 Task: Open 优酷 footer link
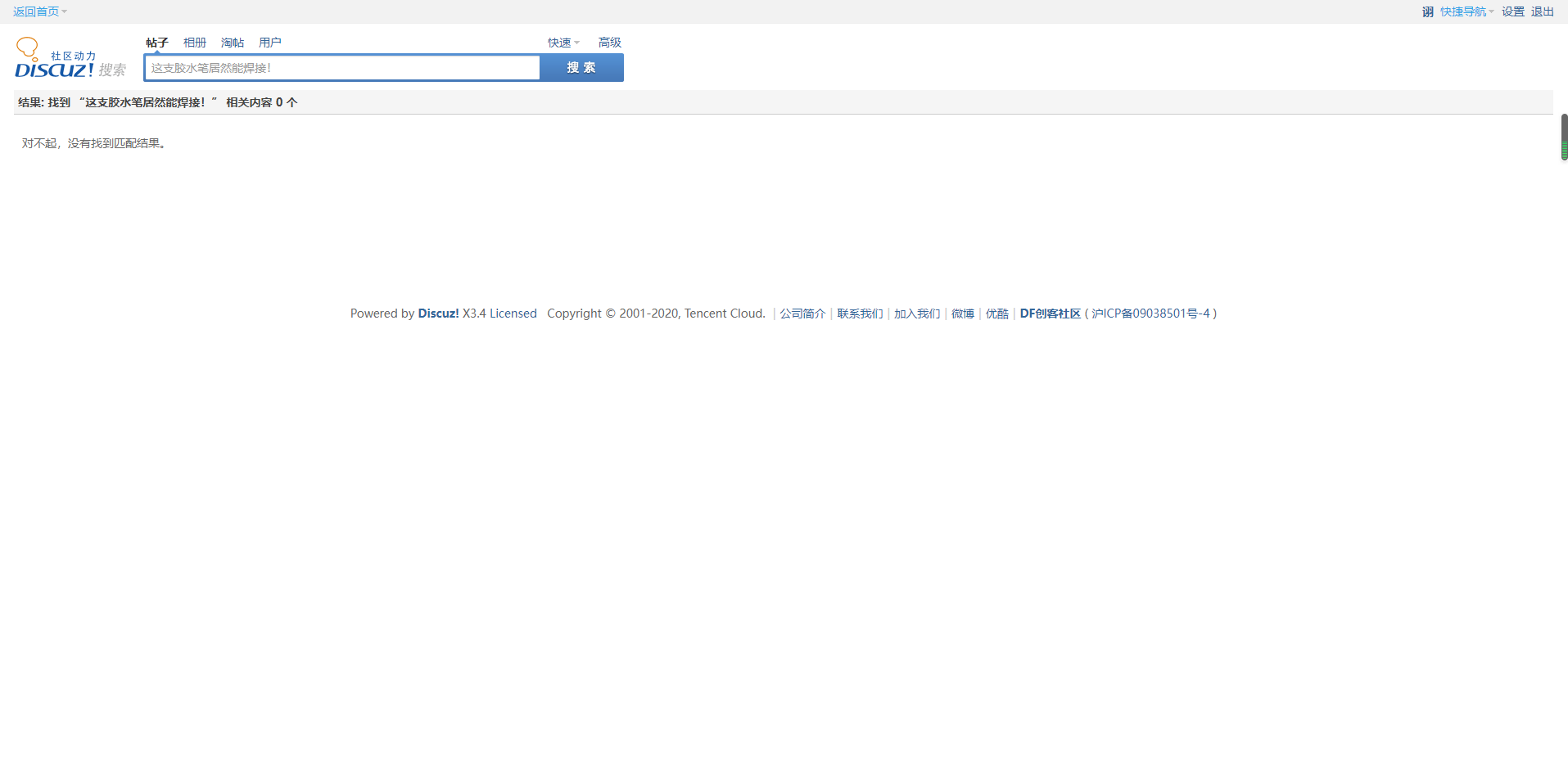[x=997, y=314]
